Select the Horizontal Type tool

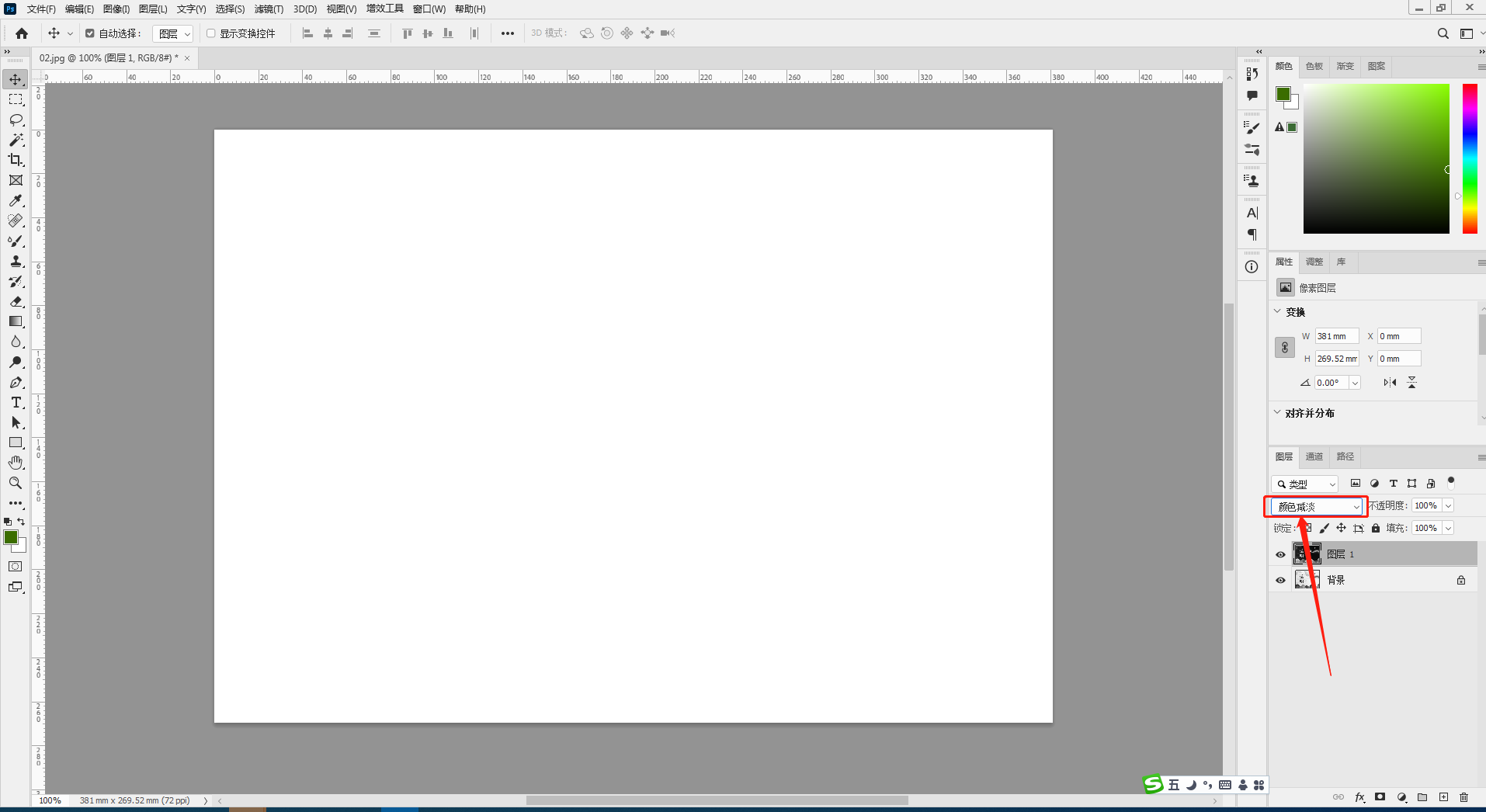click(16, 402)
